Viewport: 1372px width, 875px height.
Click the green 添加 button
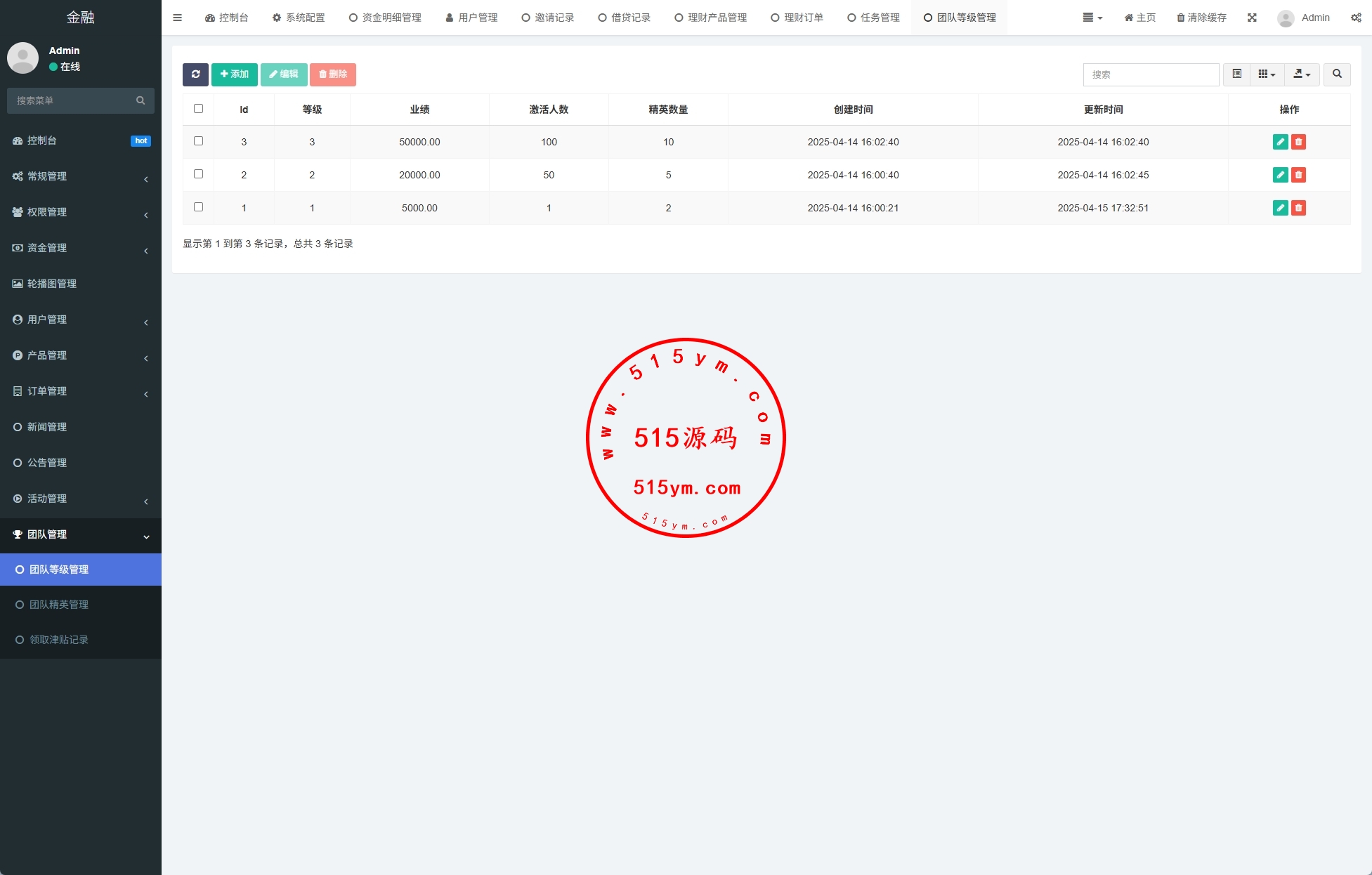pos(234,74)
